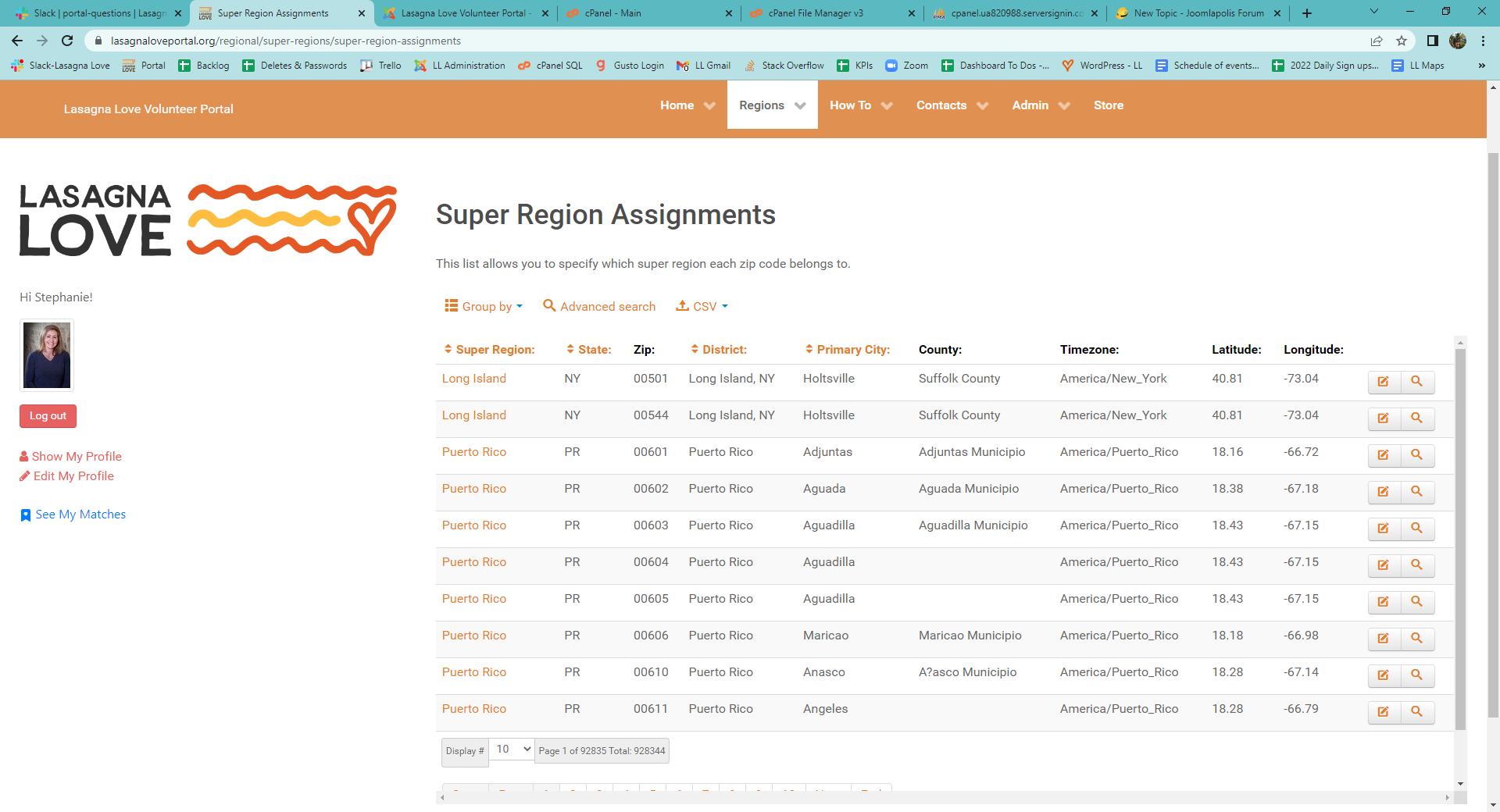
Task: Open details for Aguada 00602 row
Action: (1417, 492)
